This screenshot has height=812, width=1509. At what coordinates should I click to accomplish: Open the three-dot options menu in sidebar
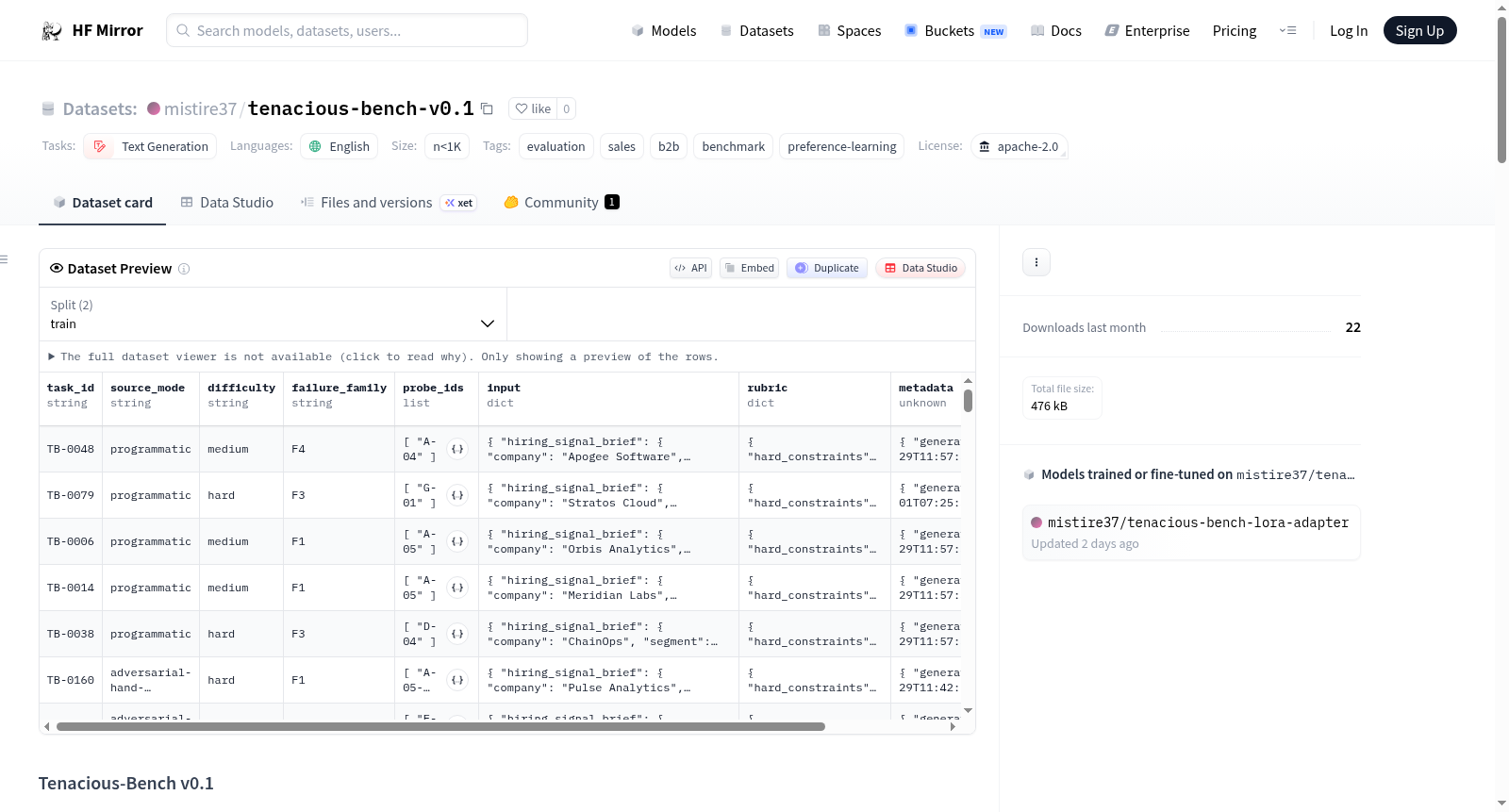coord(1036,262)
